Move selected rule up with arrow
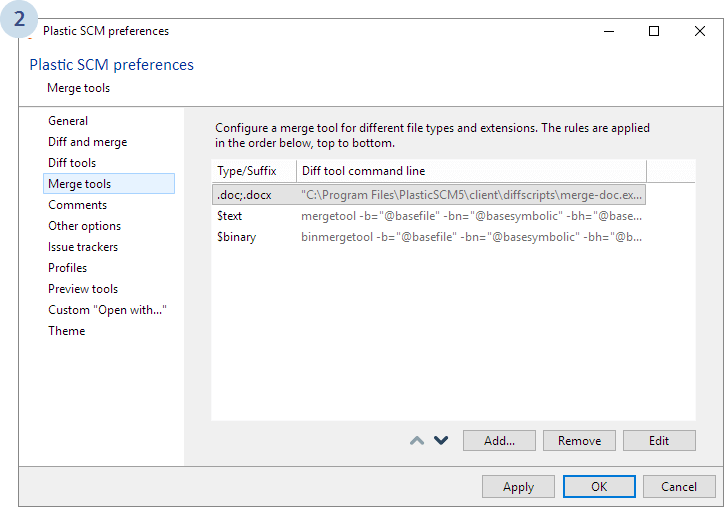This screenshot has height=507, width=724. [x=417, y=441]
